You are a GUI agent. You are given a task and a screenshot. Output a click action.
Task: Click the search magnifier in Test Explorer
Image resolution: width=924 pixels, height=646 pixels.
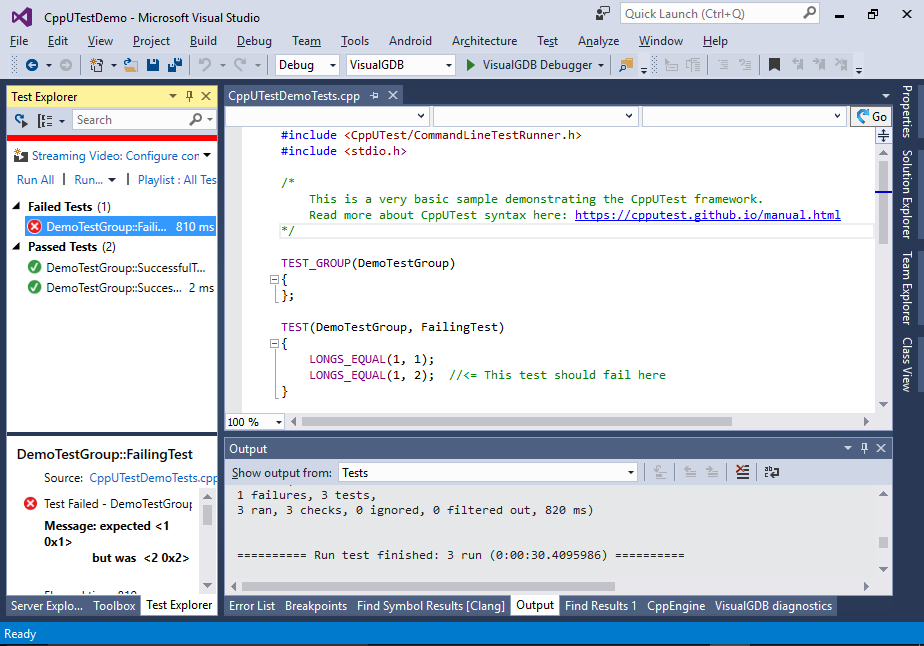196,120
